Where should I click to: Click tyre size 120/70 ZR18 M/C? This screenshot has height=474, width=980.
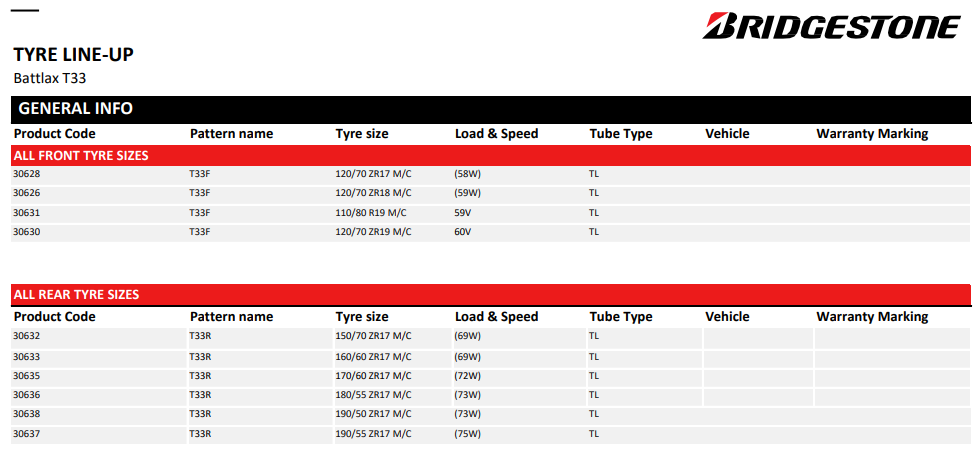click(374, 193)
